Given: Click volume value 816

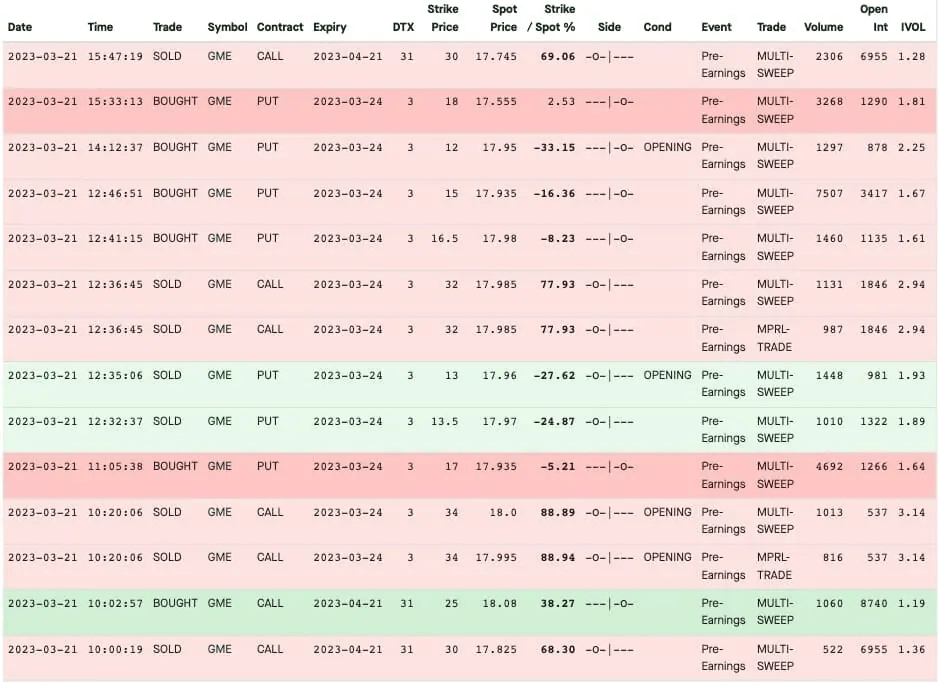Looking at the screenshot, I should point(833,558).
